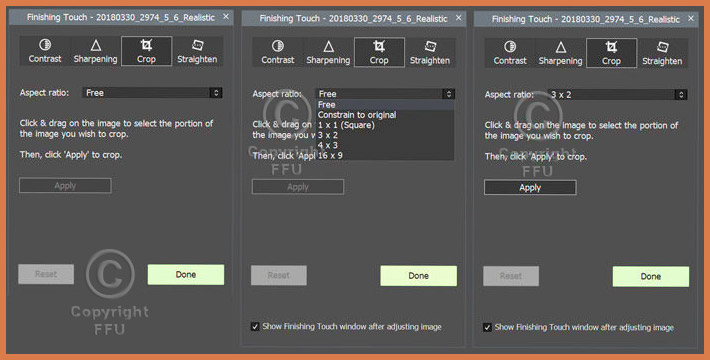
Task: Click the Apply button in middle window
Action: [x=298, y=187]
